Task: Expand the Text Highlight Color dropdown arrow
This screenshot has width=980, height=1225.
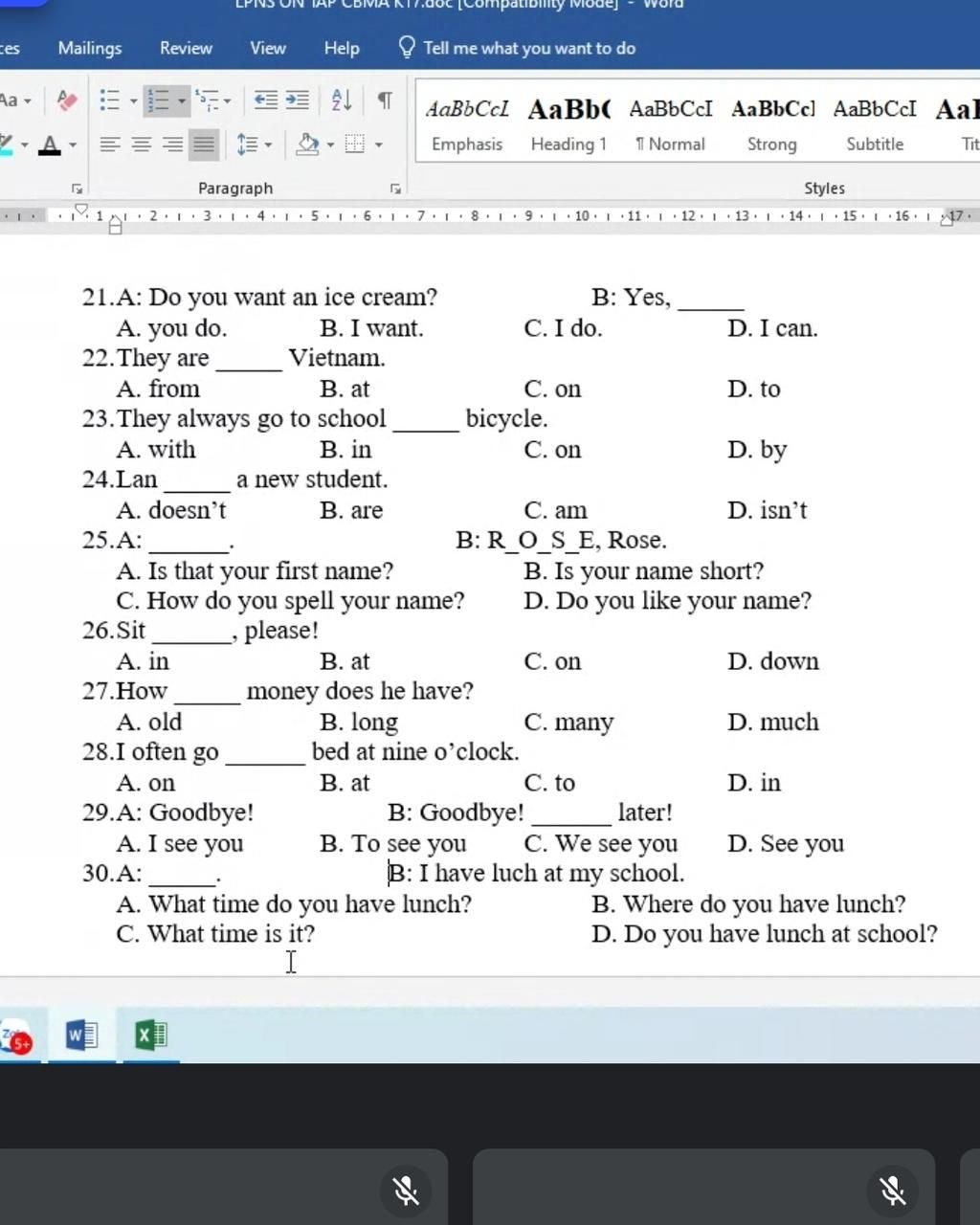Action: pyautogui.click(x=24, y=145)
